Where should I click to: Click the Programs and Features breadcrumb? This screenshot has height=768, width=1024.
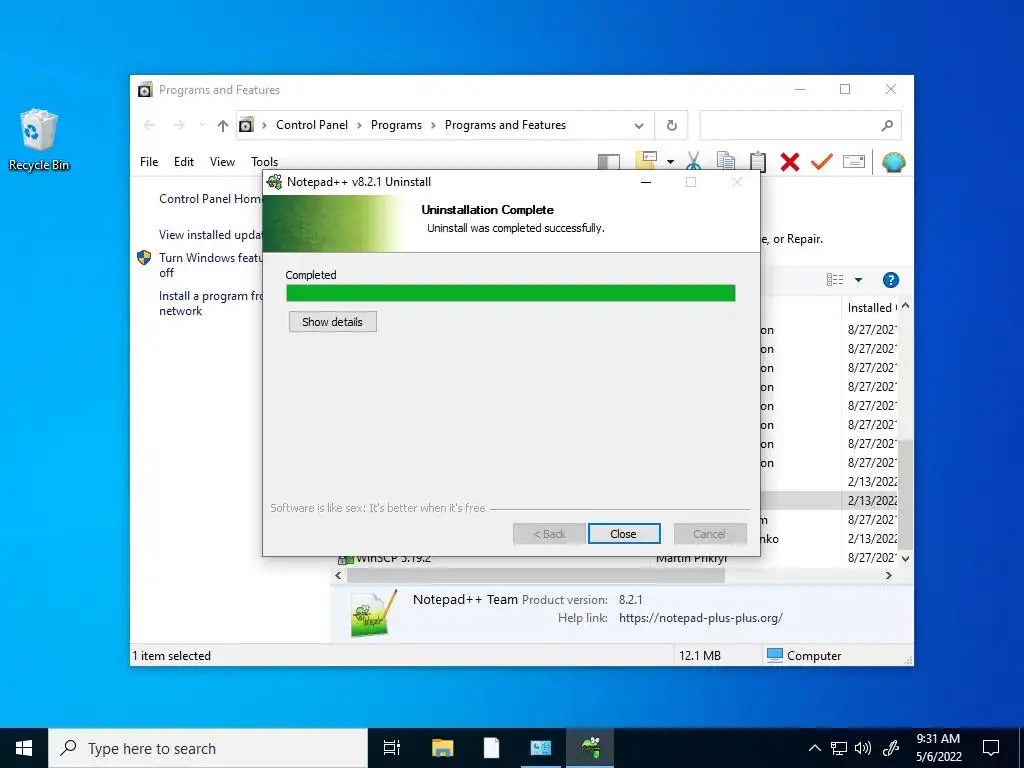pos(505,125)
